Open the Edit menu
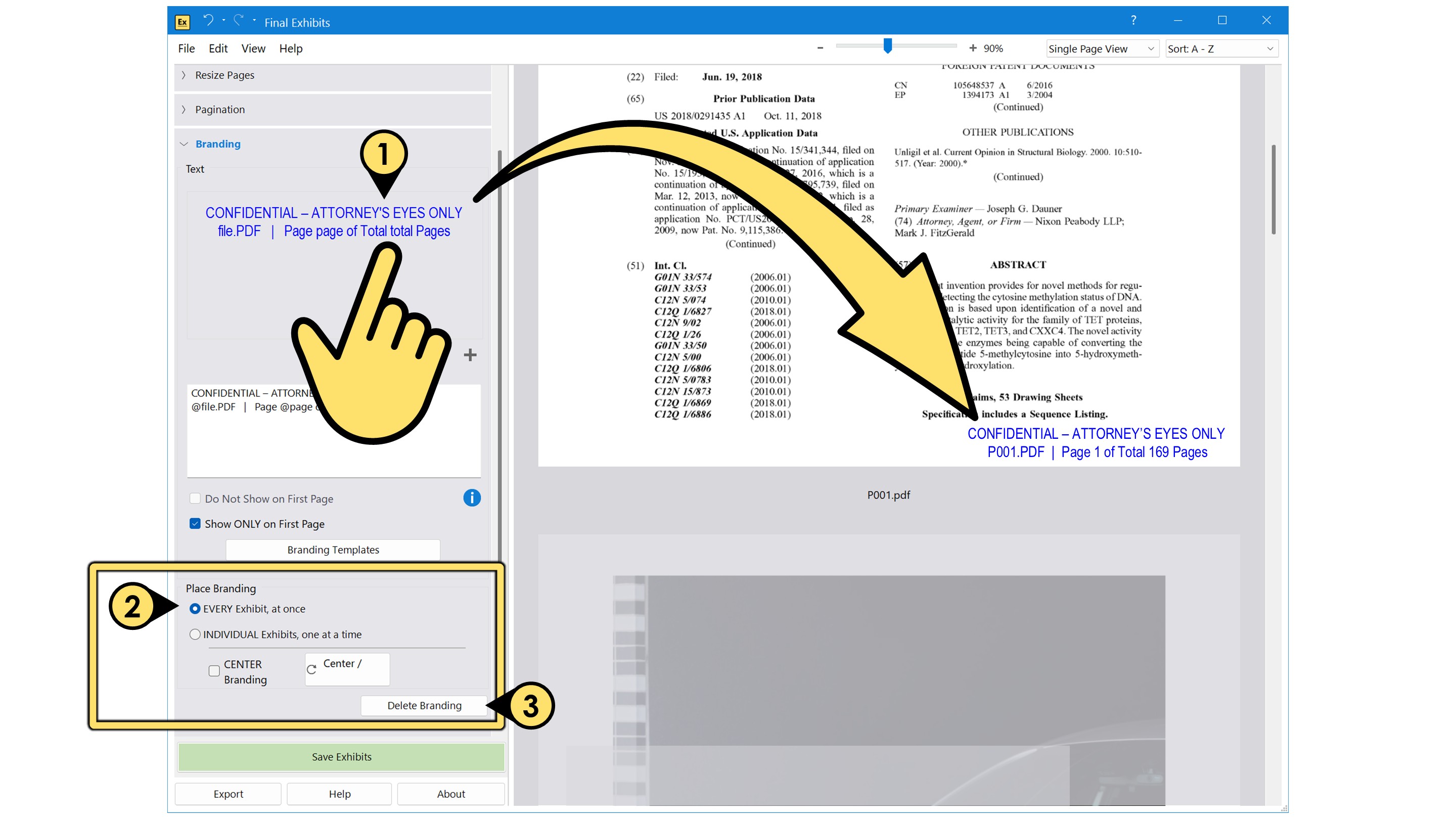This screenshot has width=1456, height=819. coord(217,49)
